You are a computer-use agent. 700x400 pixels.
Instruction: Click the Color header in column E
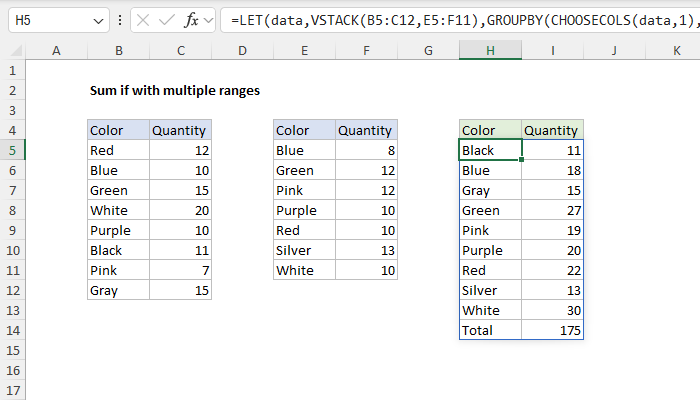point(304,130)
